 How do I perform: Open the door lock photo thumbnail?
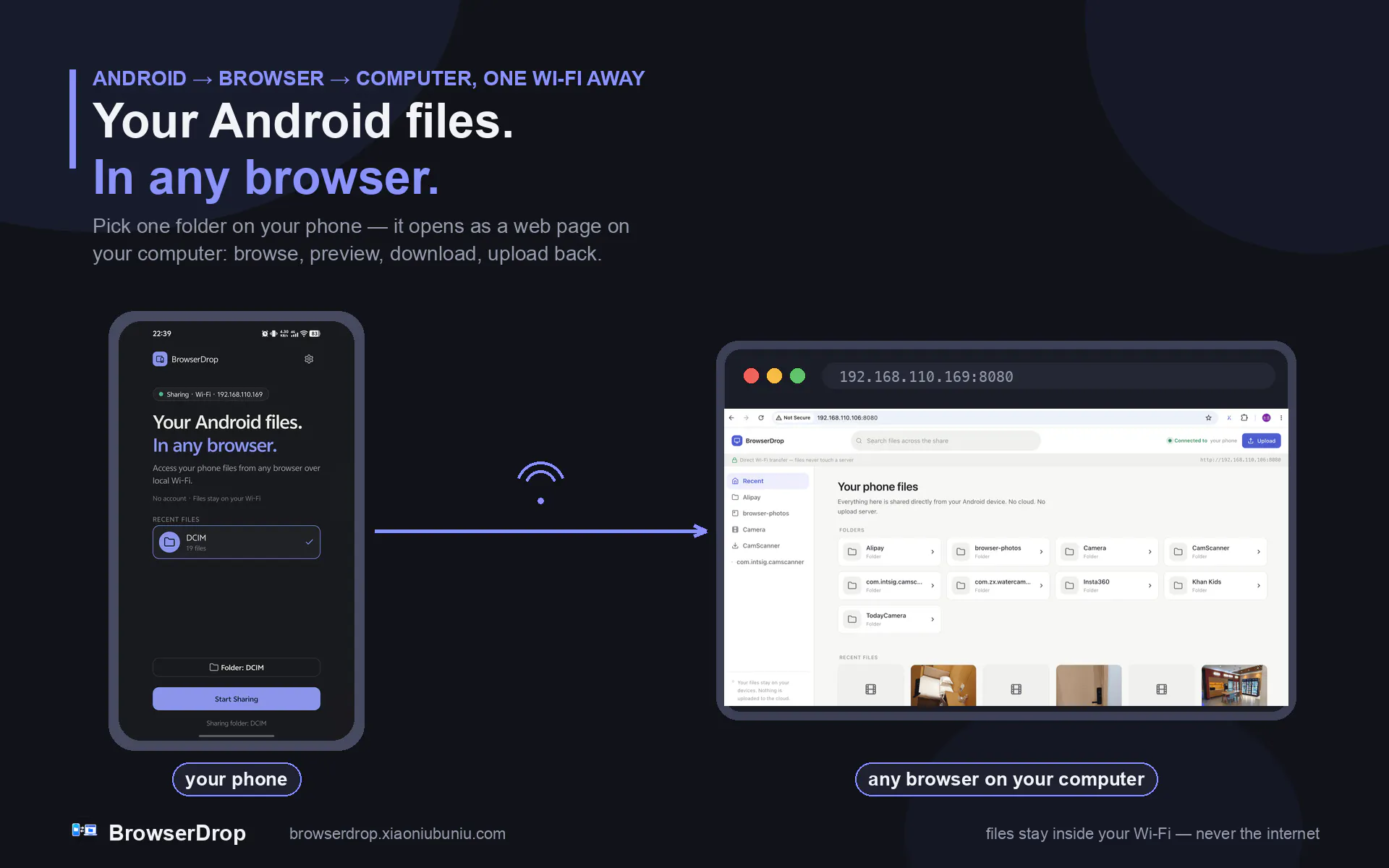coord(1089,685)
